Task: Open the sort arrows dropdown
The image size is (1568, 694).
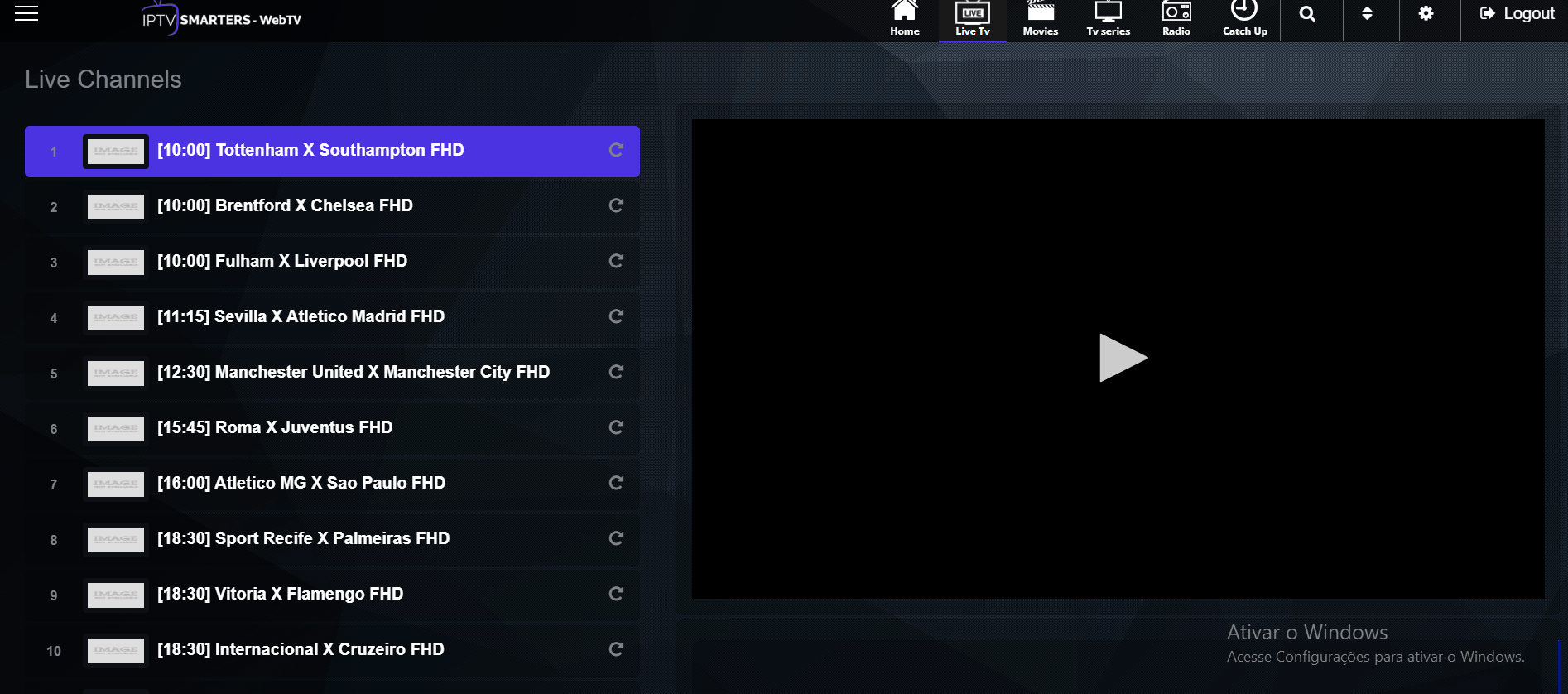Action: click(1367, 14)
